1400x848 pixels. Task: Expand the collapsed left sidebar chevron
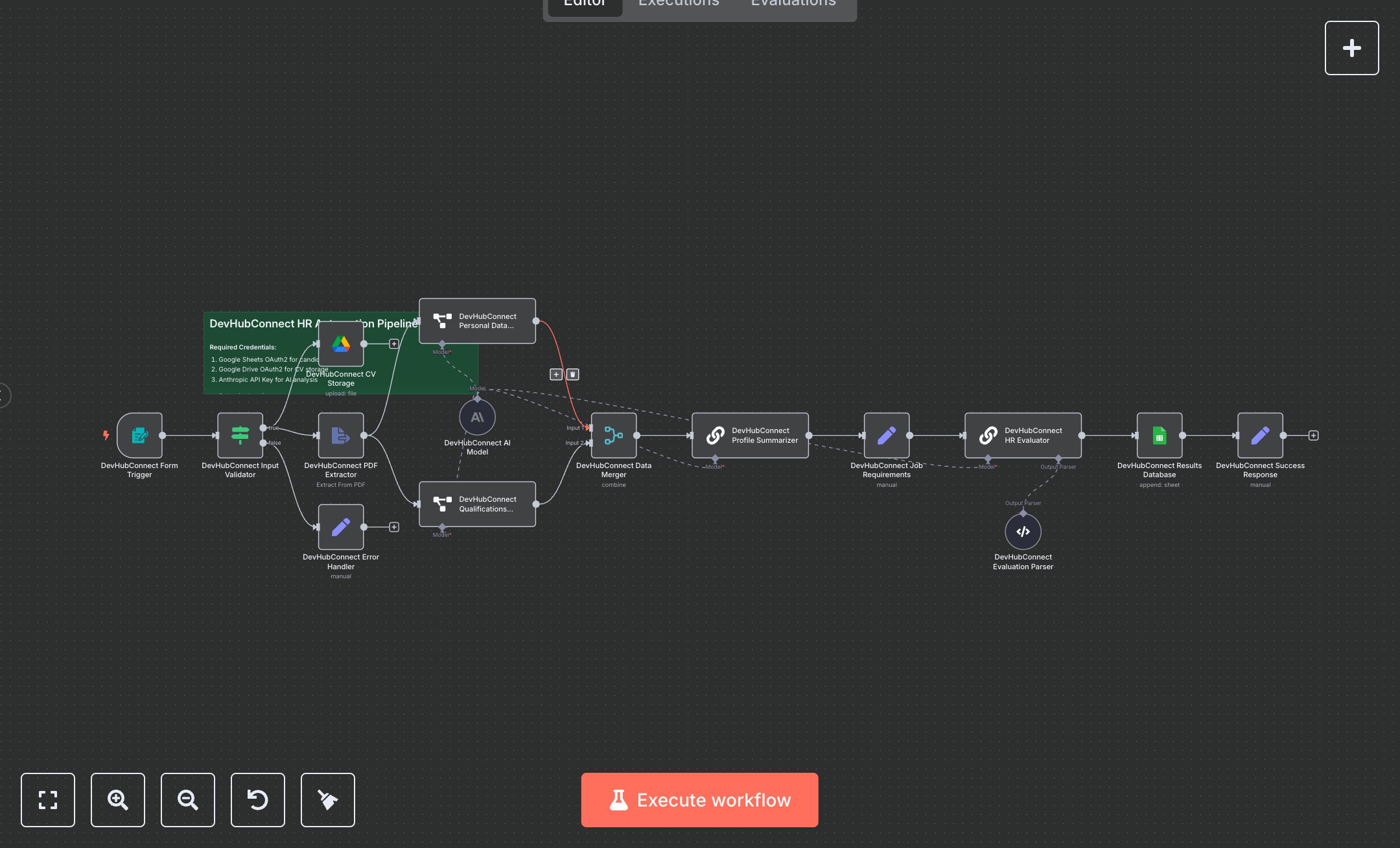pos(3,395)
